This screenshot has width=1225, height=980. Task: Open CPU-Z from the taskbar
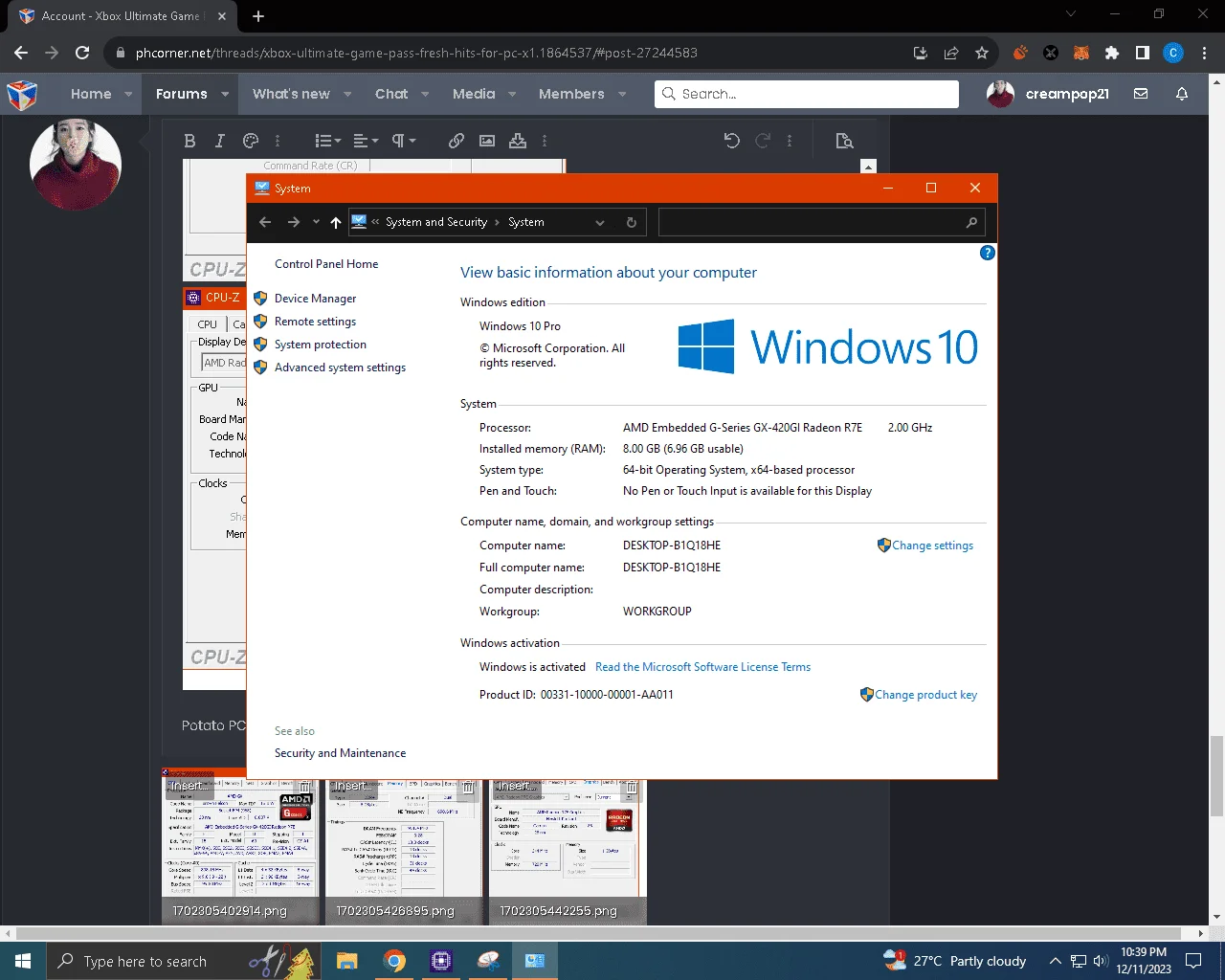[x=441, y=961]
